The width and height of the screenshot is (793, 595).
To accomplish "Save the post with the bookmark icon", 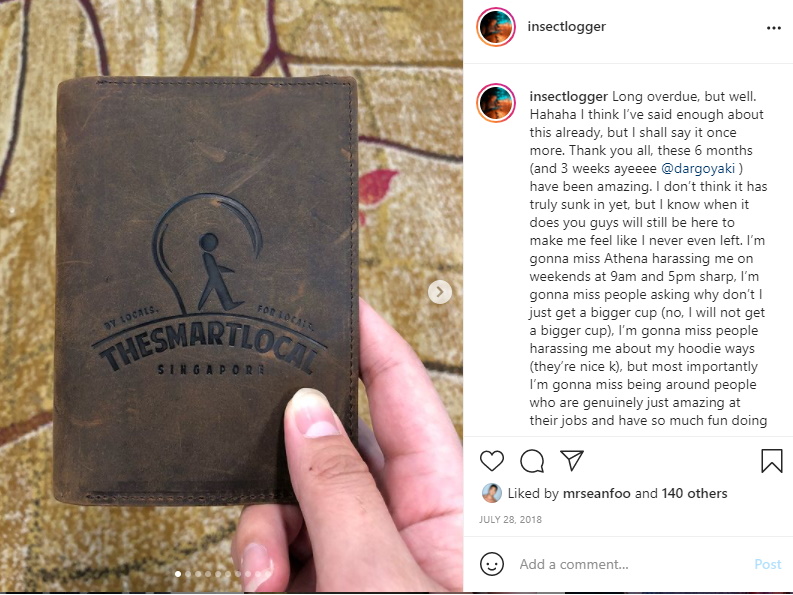I will click(772, 460).
